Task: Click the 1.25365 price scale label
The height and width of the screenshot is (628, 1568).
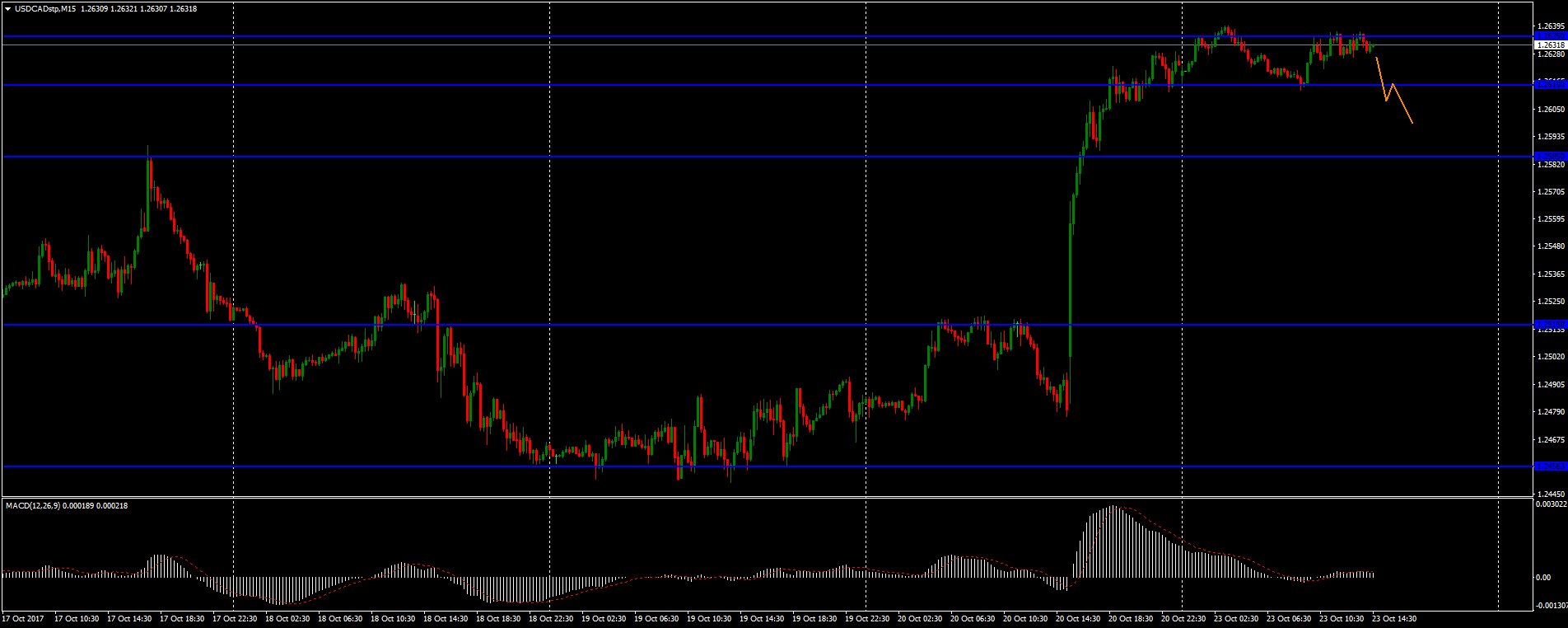Action: coord(1551,274)
